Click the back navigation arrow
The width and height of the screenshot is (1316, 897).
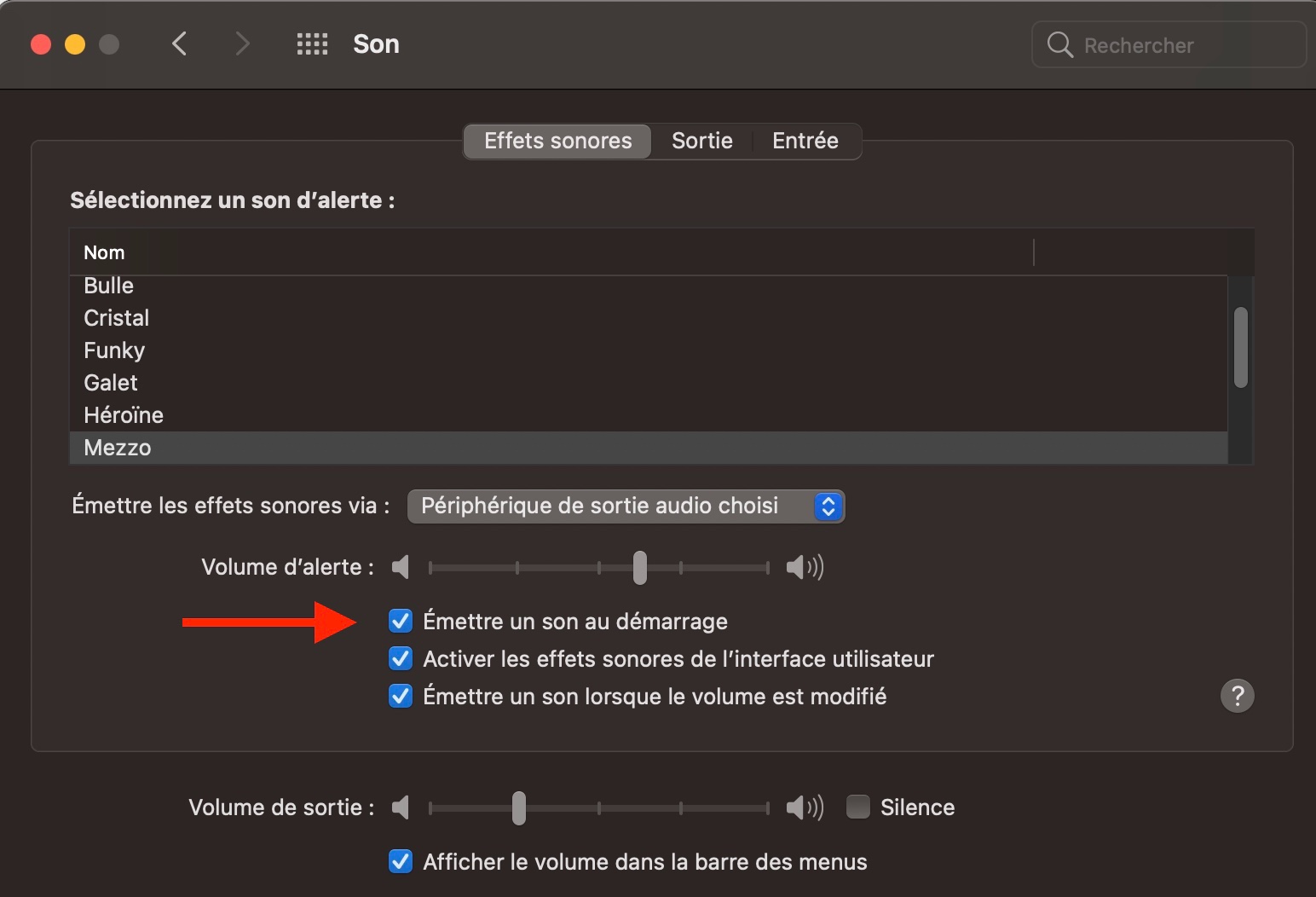tap(179, 43)
